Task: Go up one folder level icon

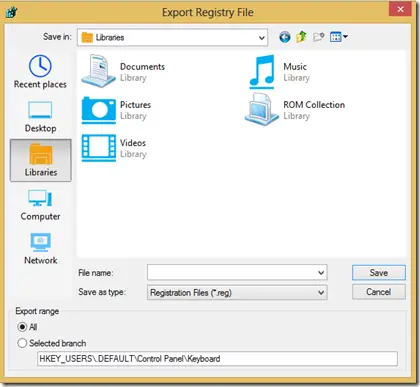Action: [301, 37]
